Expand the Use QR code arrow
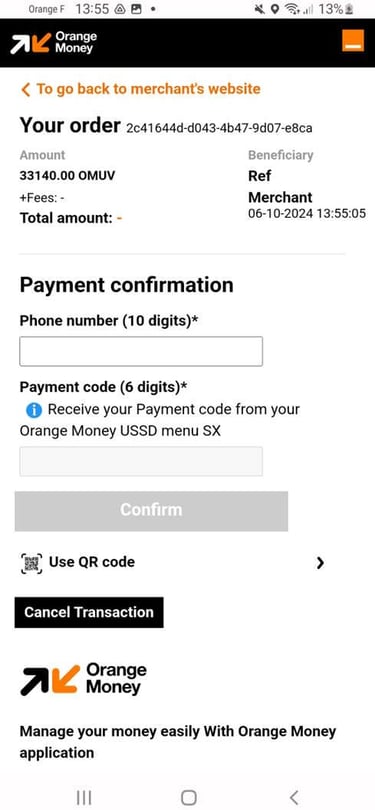Screen dimensions: 375x810 click(320, 563)
